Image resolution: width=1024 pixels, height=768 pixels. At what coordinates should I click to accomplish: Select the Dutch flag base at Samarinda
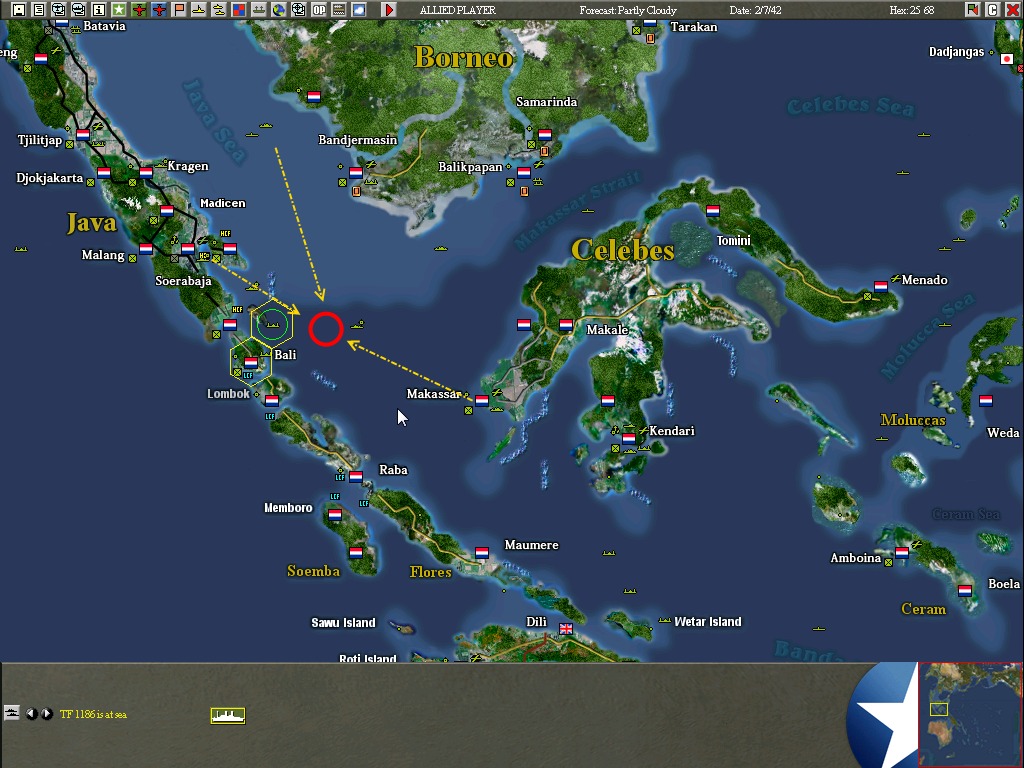(545, 135)
